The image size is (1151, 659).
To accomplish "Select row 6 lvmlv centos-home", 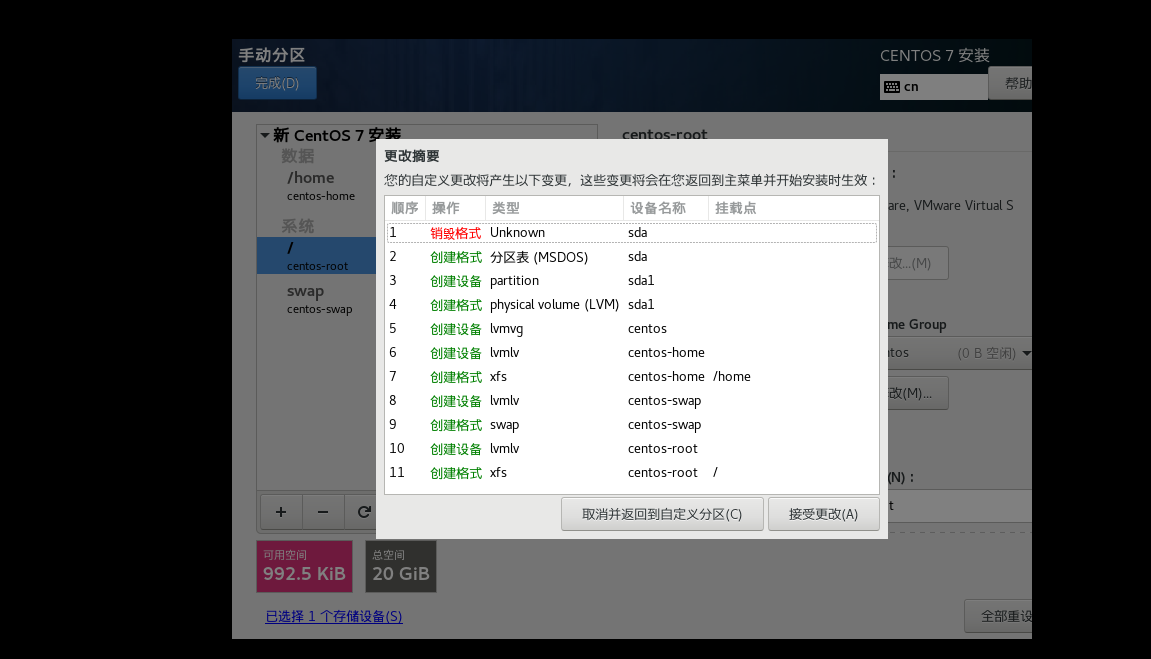I will pos(631,352).
